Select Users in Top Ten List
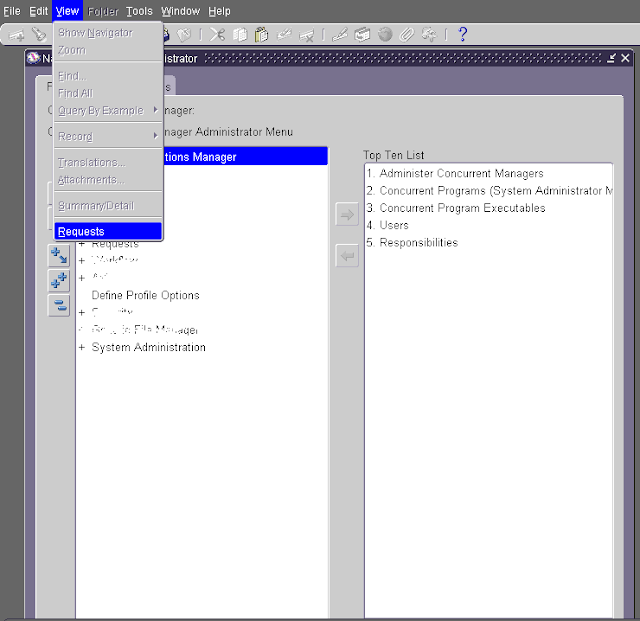This screenshot has width=640, height=621. 387,225
